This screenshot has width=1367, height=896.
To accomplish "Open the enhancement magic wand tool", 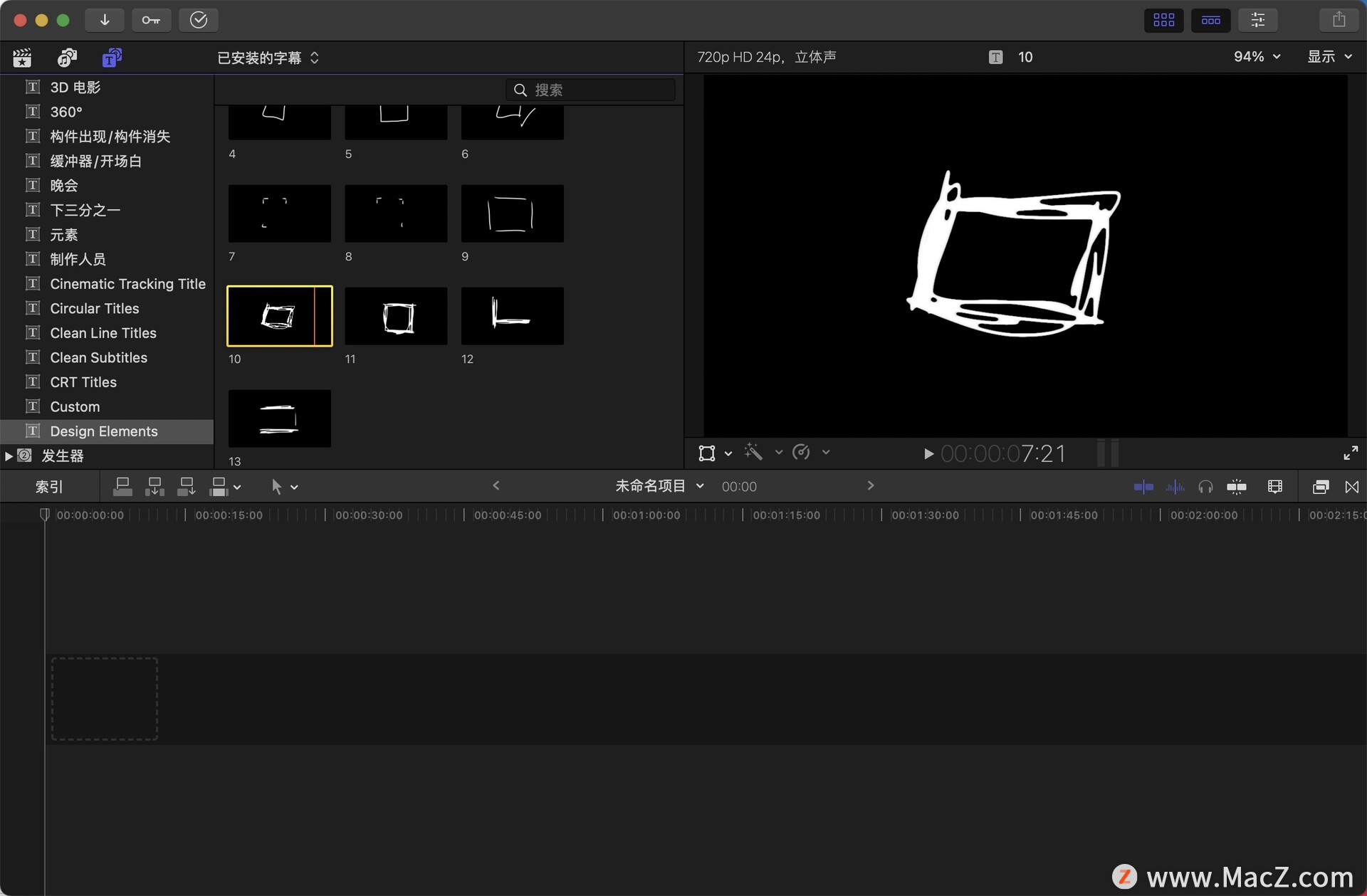I will click(x=753, y=453).
